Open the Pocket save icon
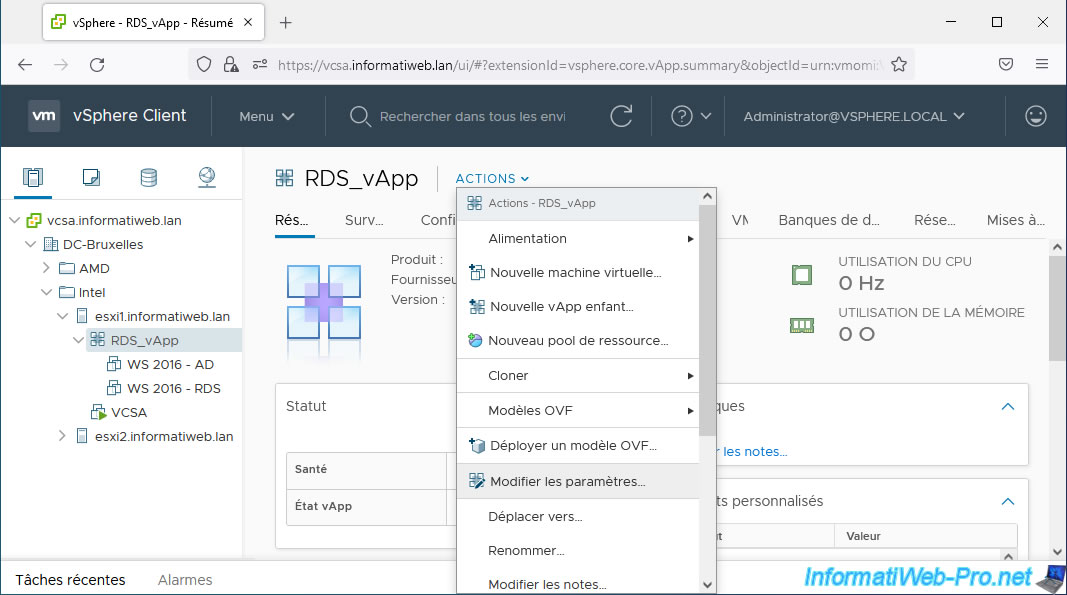This screenshot has height=595, width=1067. pyautogui.click(x=1006, y=64)
